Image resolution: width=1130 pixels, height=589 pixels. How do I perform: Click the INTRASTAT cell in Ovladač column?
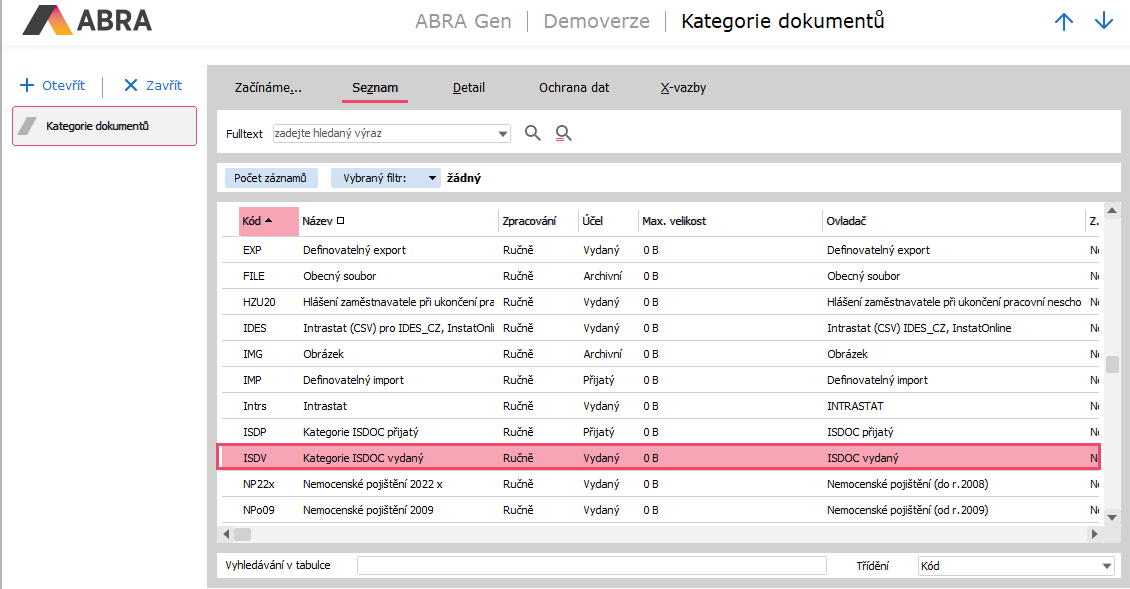point(855,406)
